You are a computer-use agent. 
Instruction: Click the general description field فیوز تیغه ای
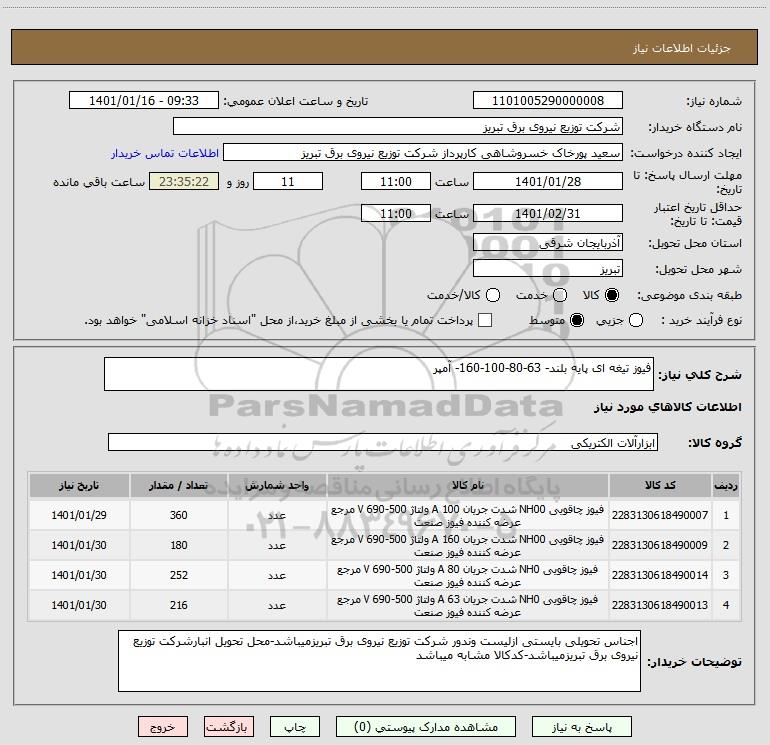tap(379, 374)
